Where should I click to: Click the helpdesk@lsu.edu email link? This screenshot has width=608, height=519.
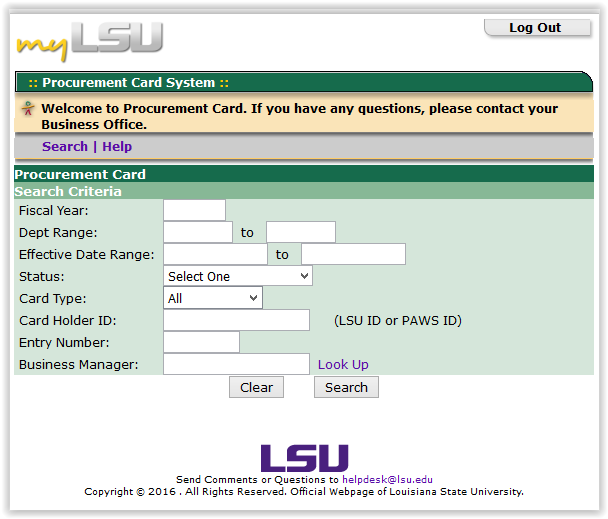click(x=387, y=480)
